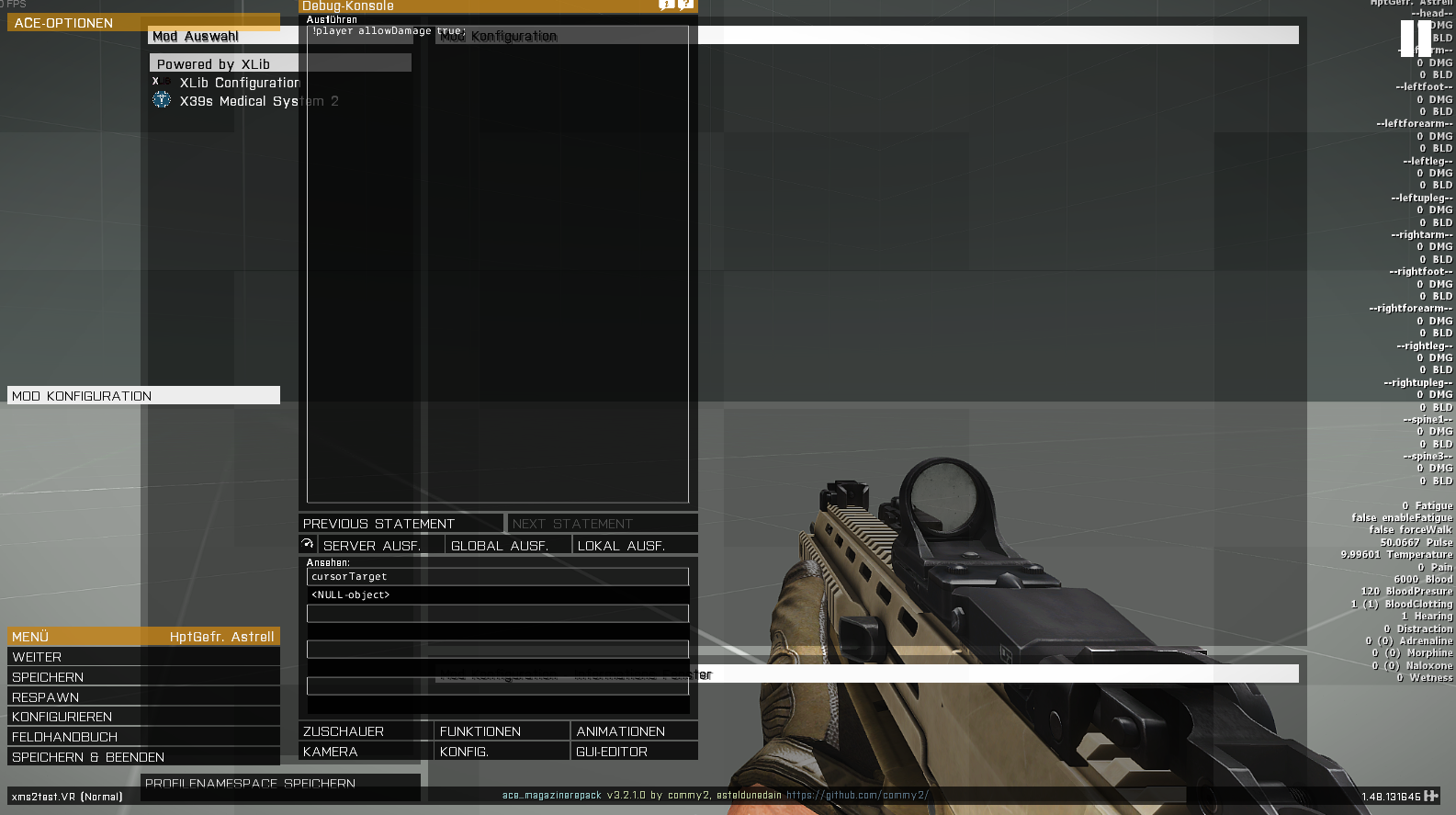Choose Respawn in the pause menu
Viewport: 1456px width, 815px height.
pos(143,697)
